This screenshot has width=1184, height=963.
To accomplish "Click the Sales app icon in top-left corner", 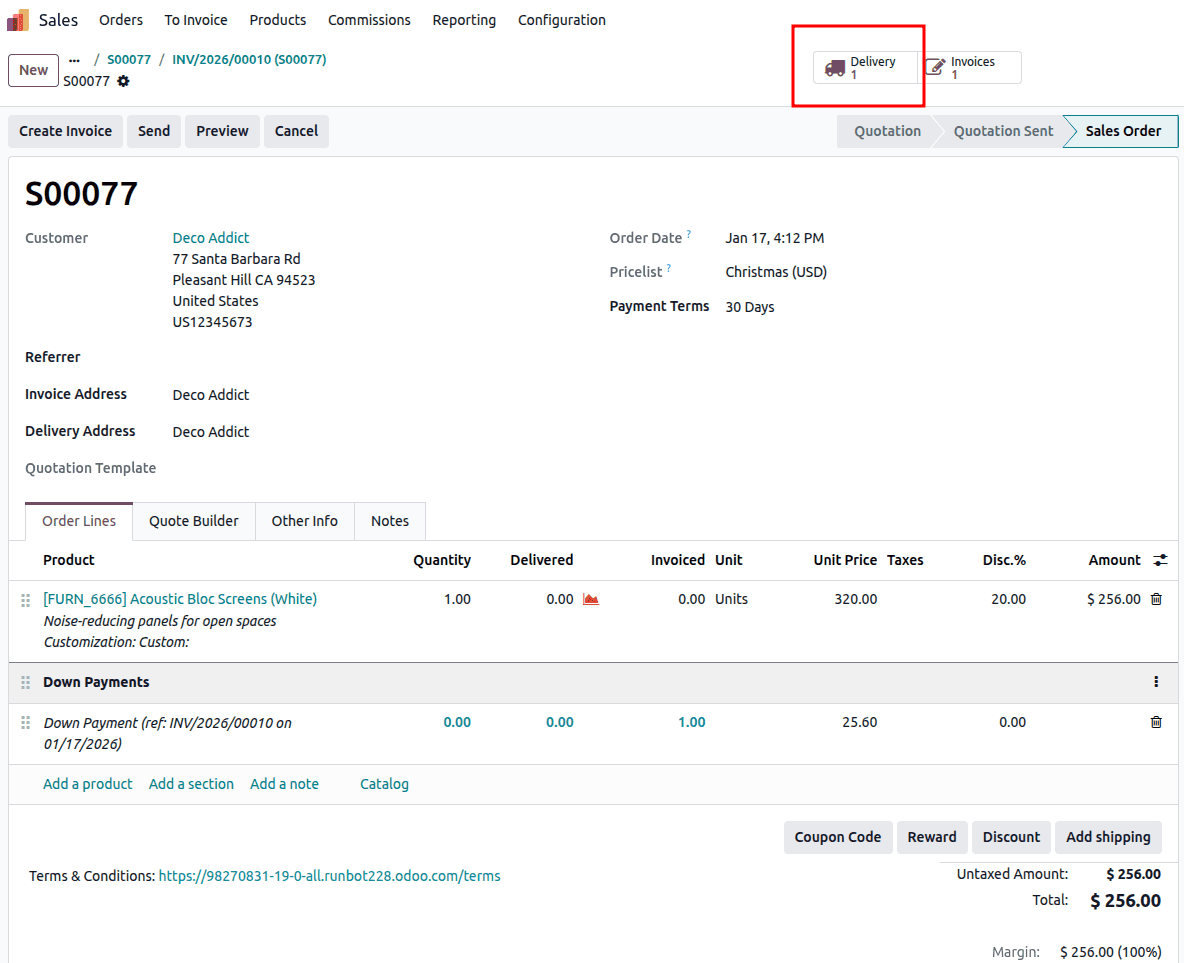I will [16, 19].
